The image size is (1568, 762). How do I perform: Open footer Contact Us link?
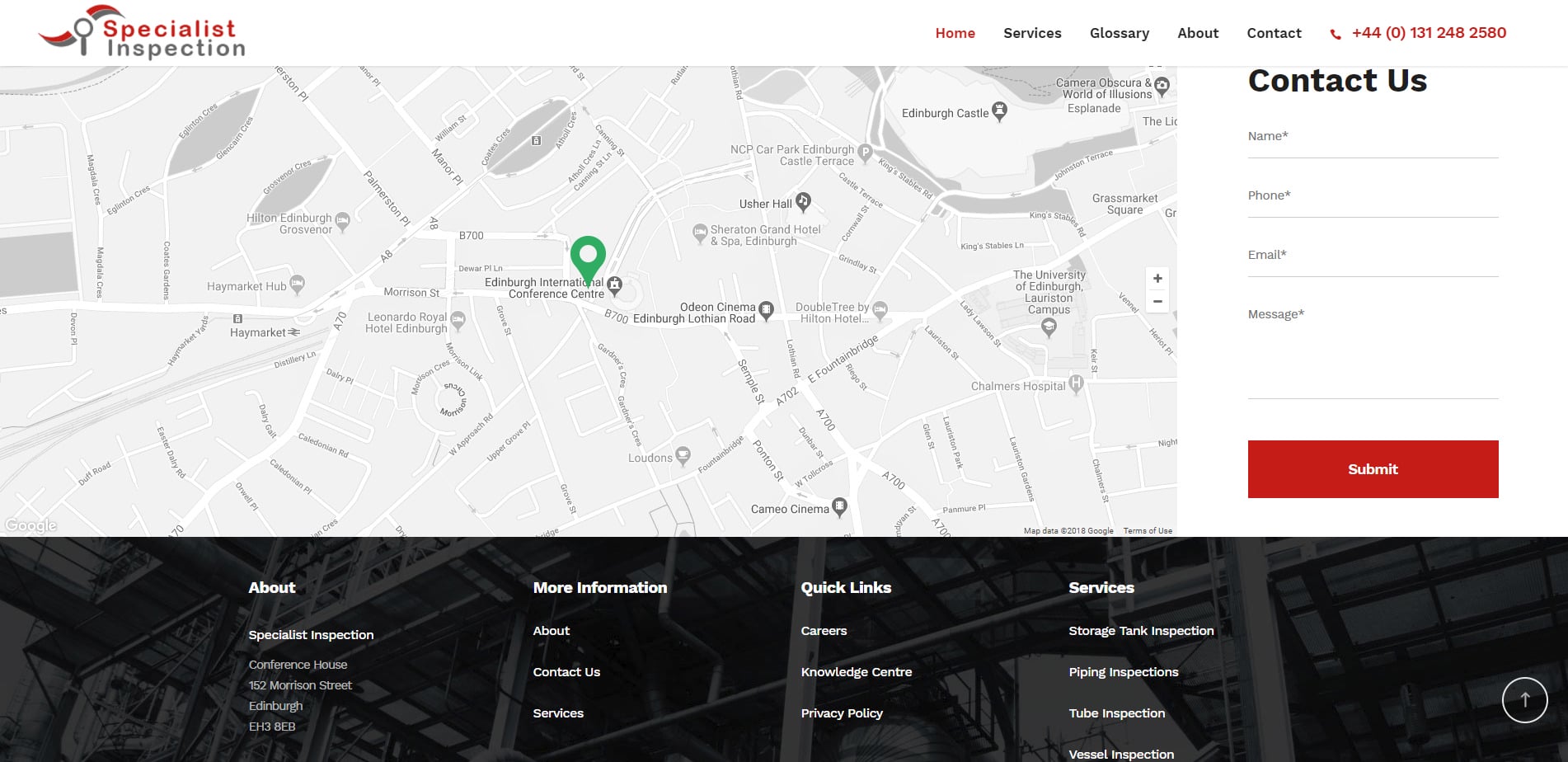566,672
